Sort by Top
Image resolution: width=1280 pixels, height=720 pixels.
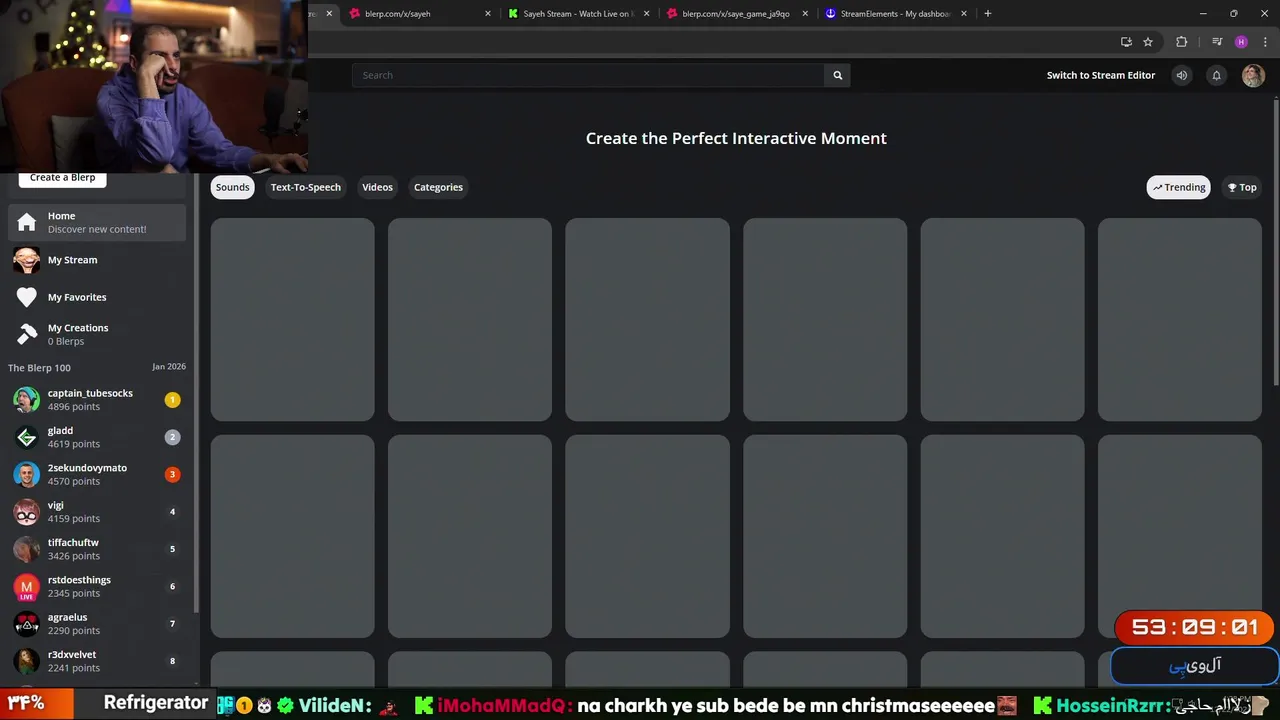pyautogui.click(x=1242, y=187)
